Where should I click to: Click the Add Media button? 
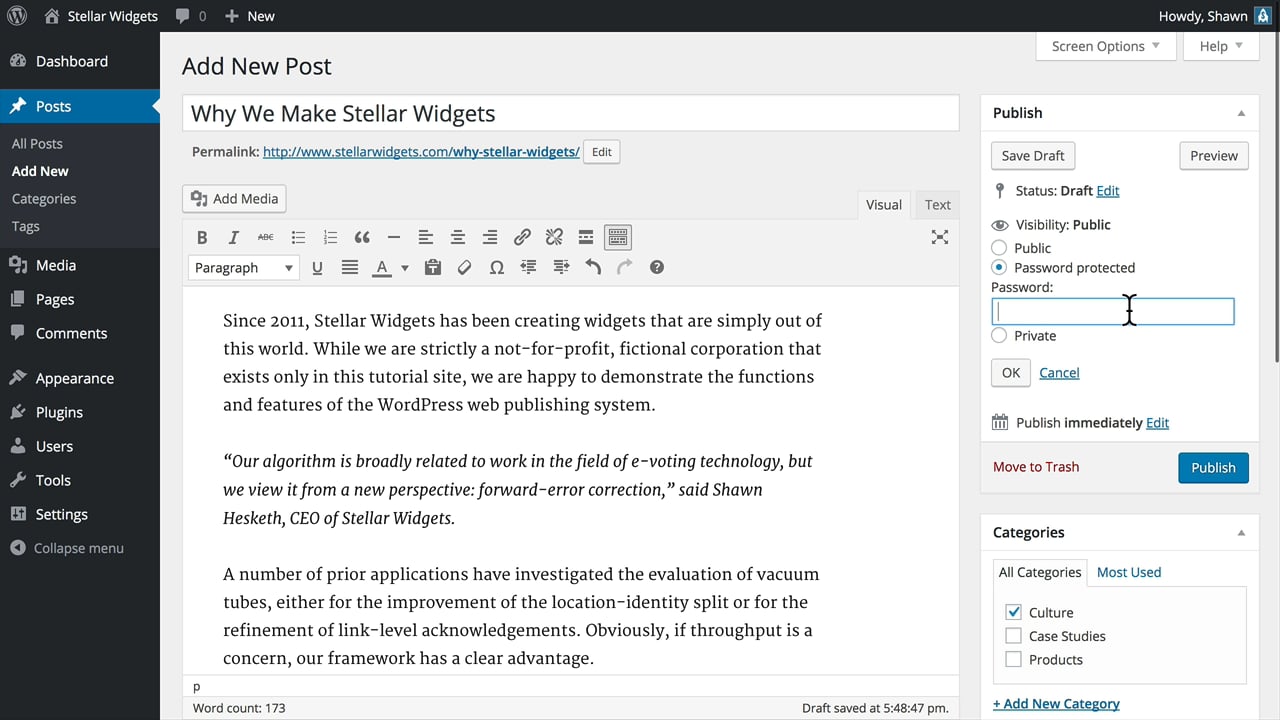tap(234, 199)
